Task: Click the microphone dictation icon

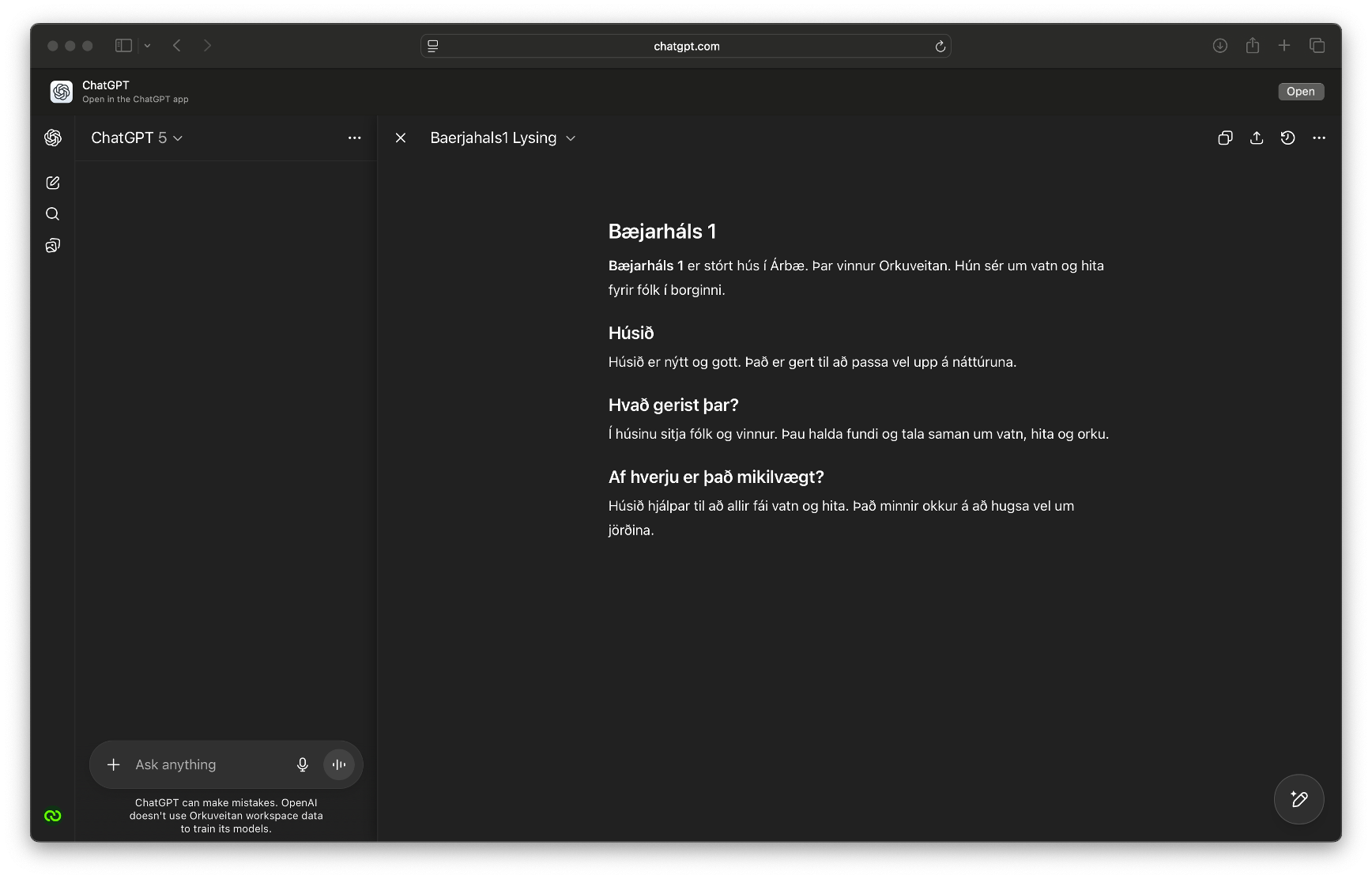Action: pyautogui.click(x=302, y=764)
